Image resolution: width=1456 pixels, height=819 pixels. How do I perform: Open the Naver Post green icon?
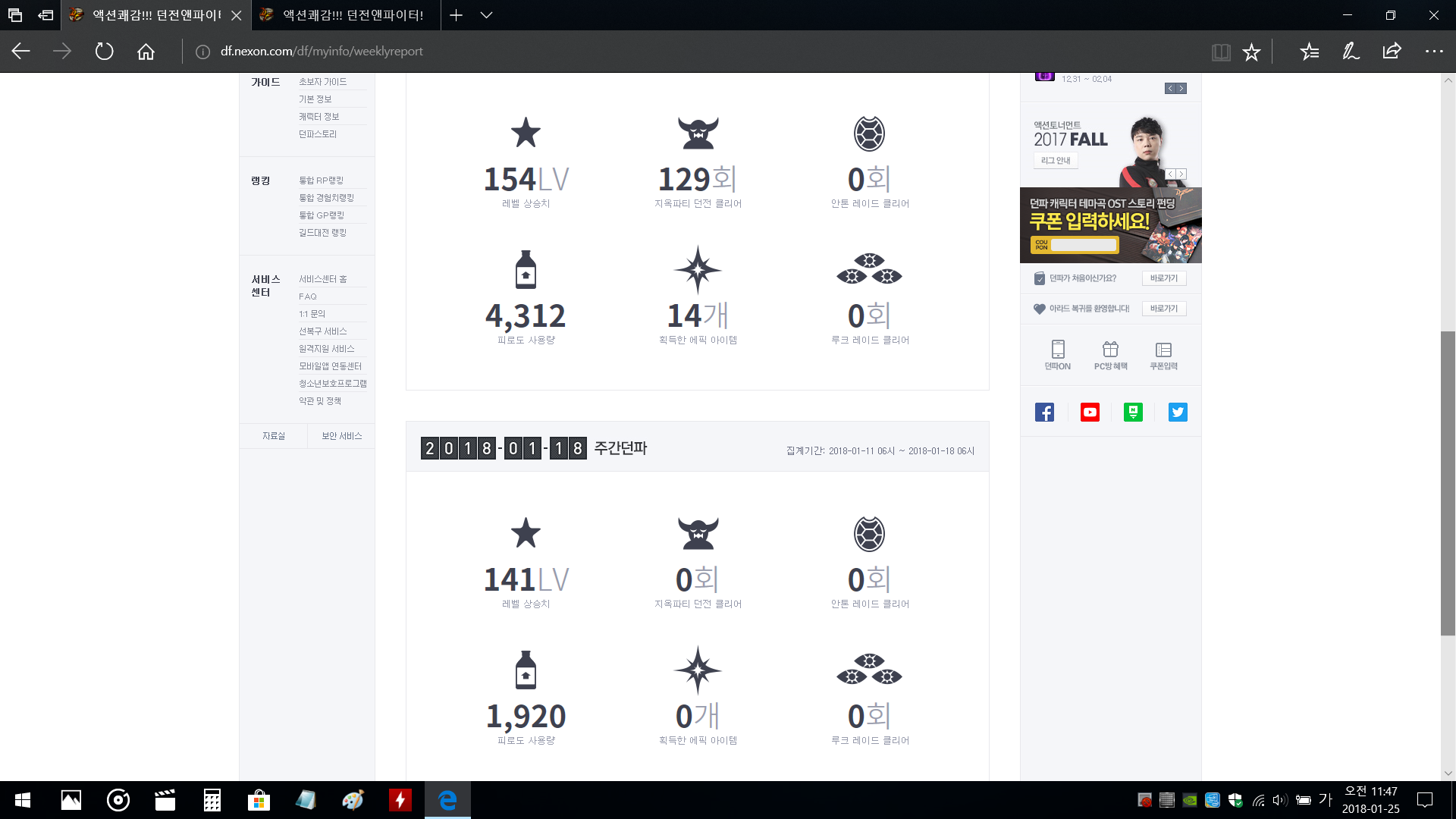[1133, 412]
